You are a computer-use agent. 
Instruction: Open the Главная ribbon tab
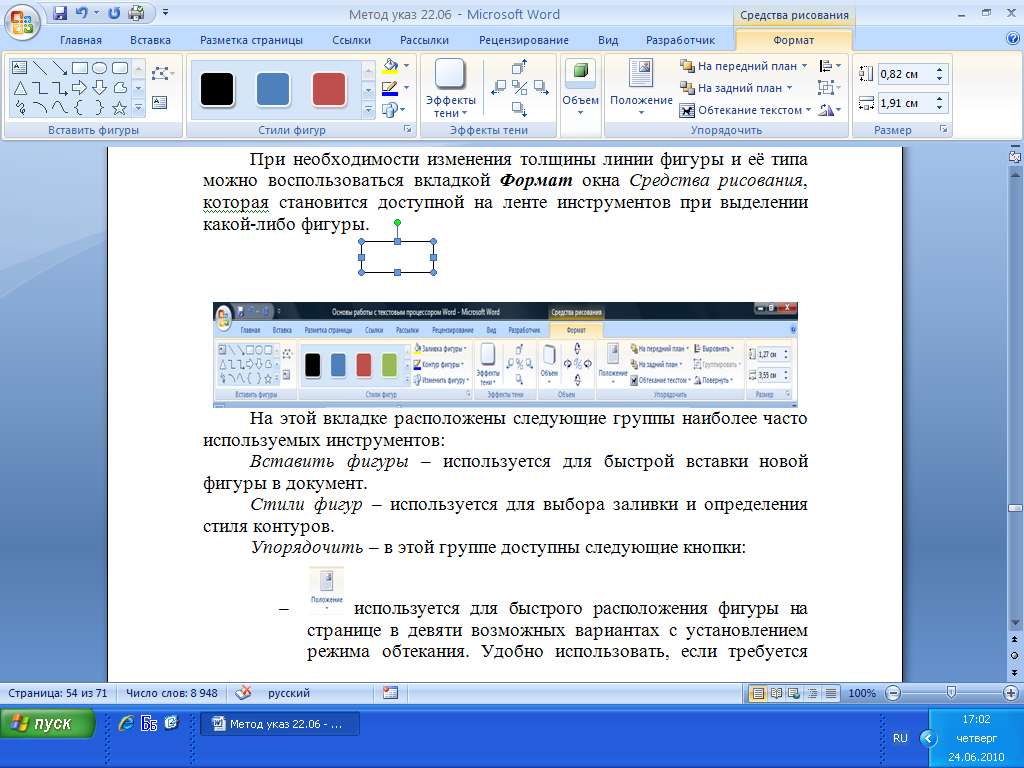(81, 40)
